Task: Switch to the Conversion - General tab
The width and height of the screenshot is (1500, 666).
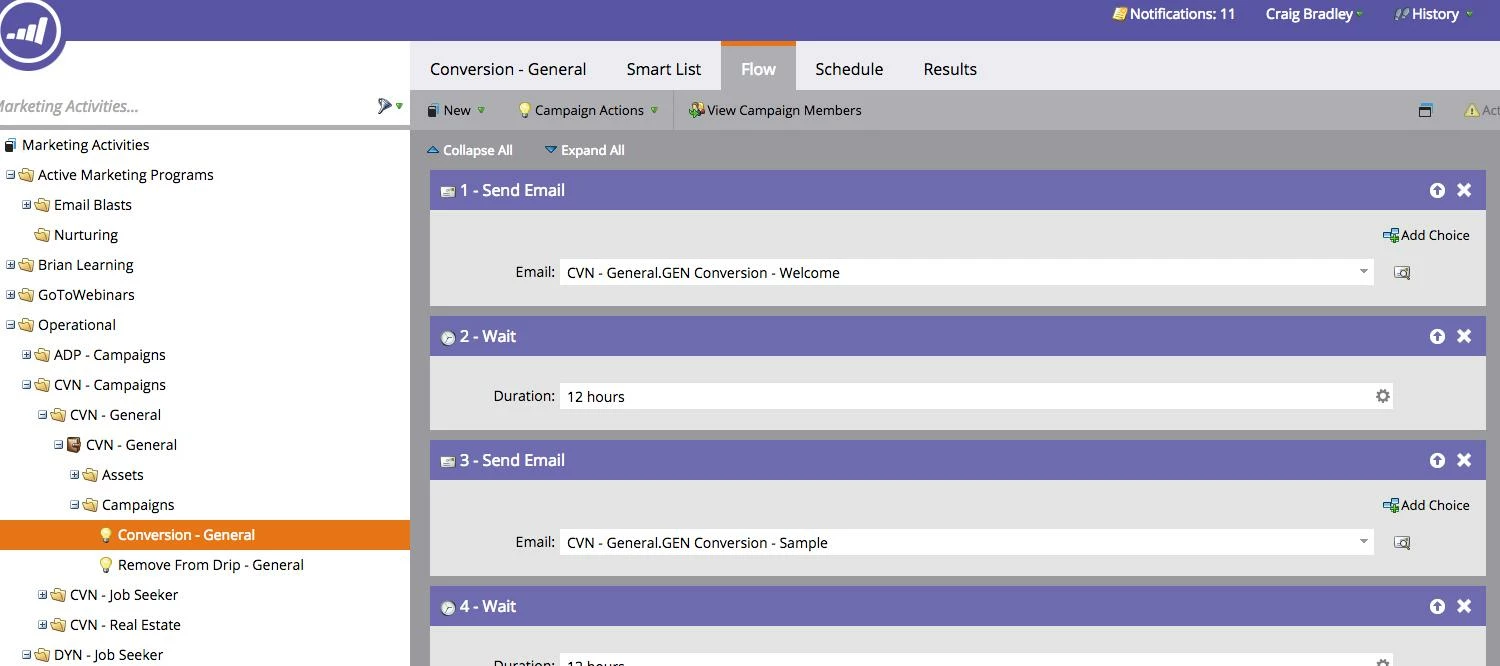Action: pos(508,69)
